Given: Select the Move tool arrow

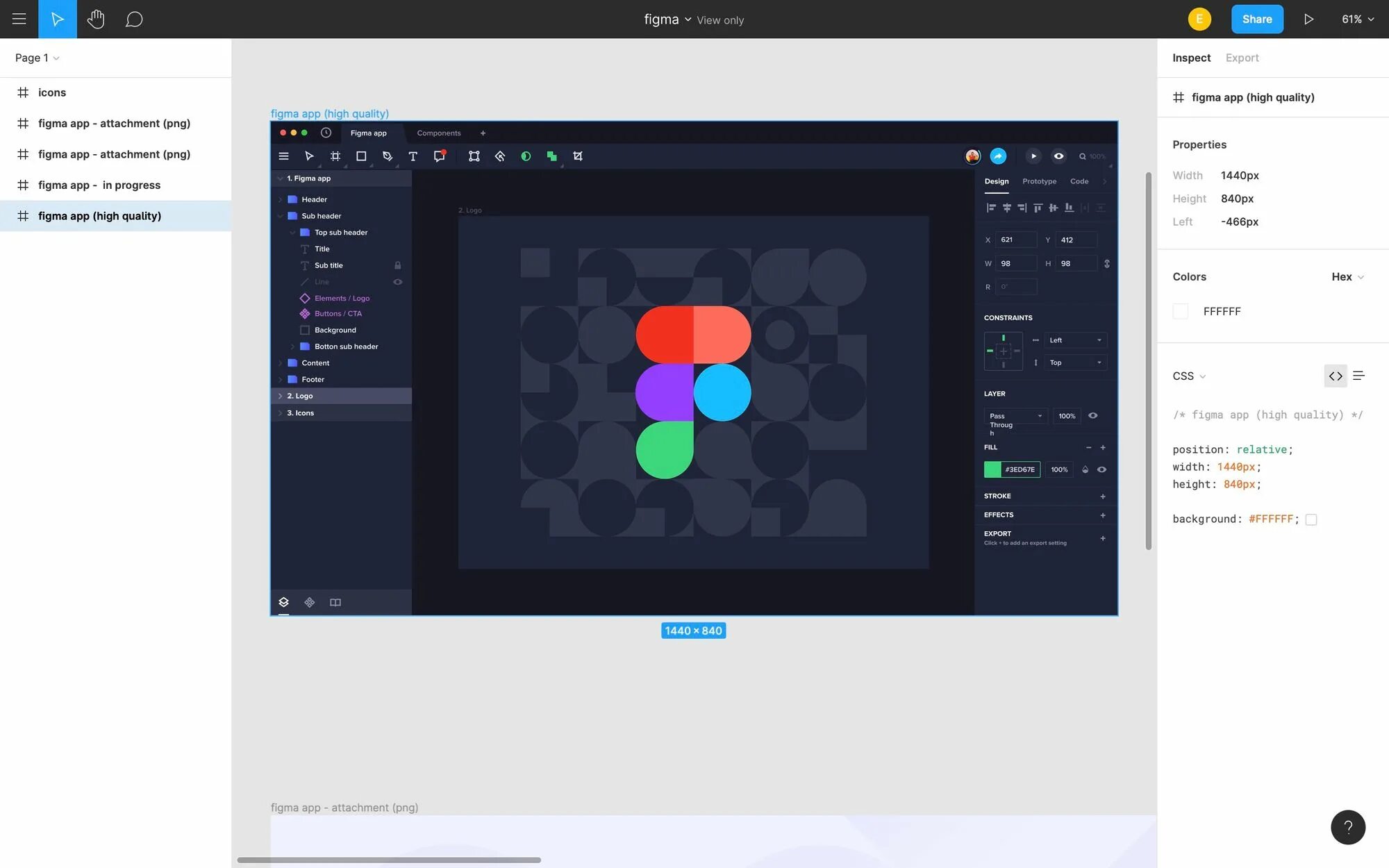Looking at the screenshot, I should (58, 19).
